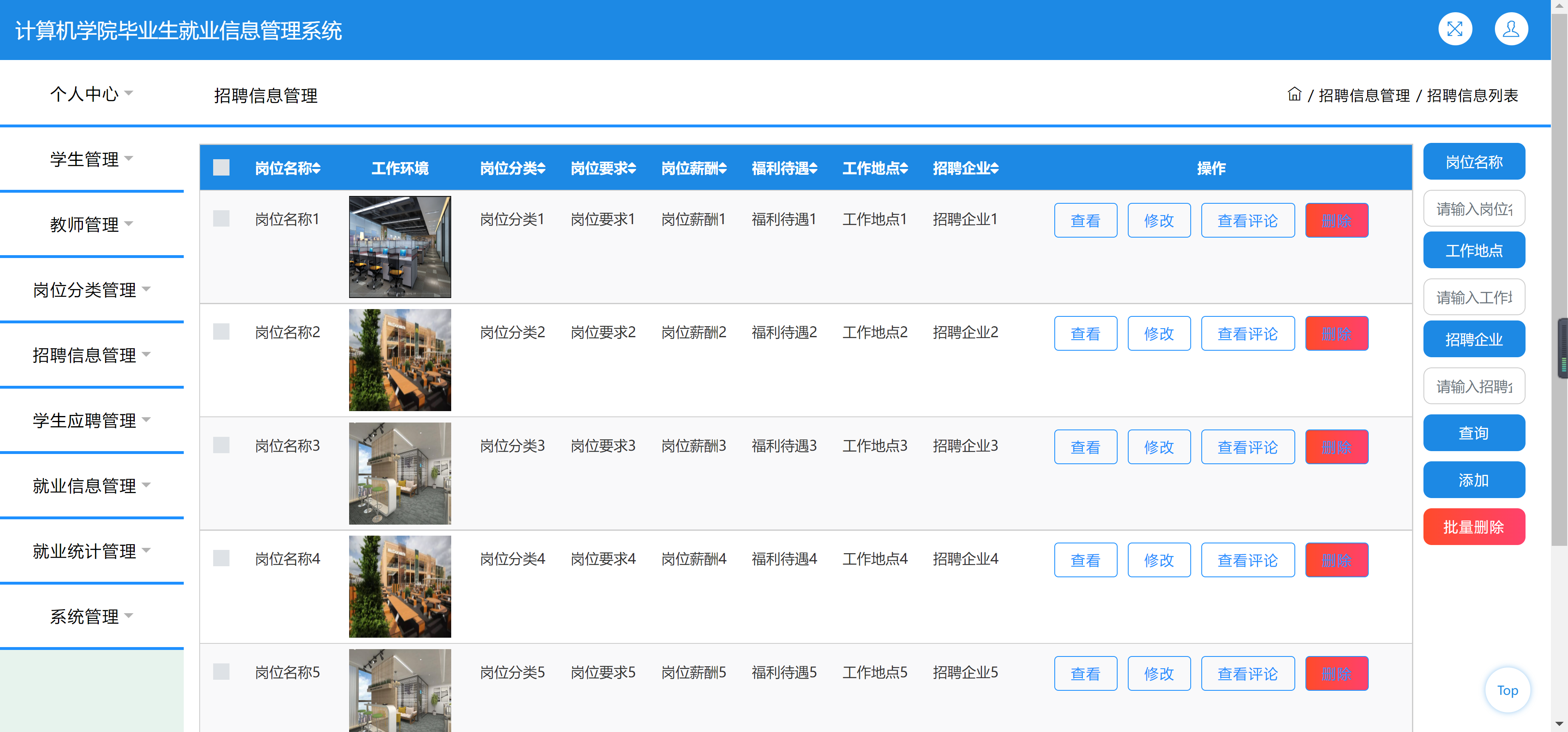Click 批量删除 red button

[x=1474, y=527]
